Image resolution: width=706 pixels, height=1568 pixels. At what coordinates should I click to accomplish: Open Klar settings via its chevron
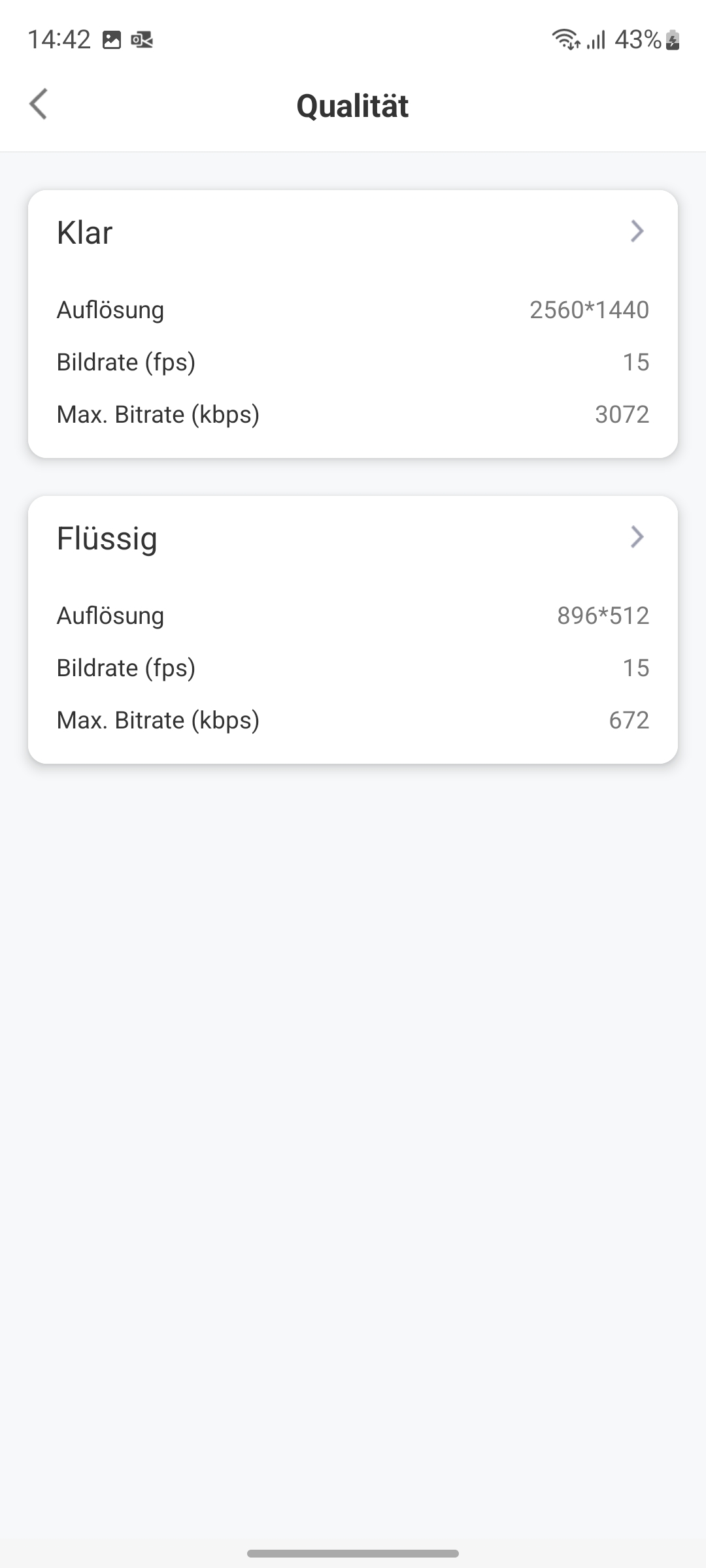(637, 231)
